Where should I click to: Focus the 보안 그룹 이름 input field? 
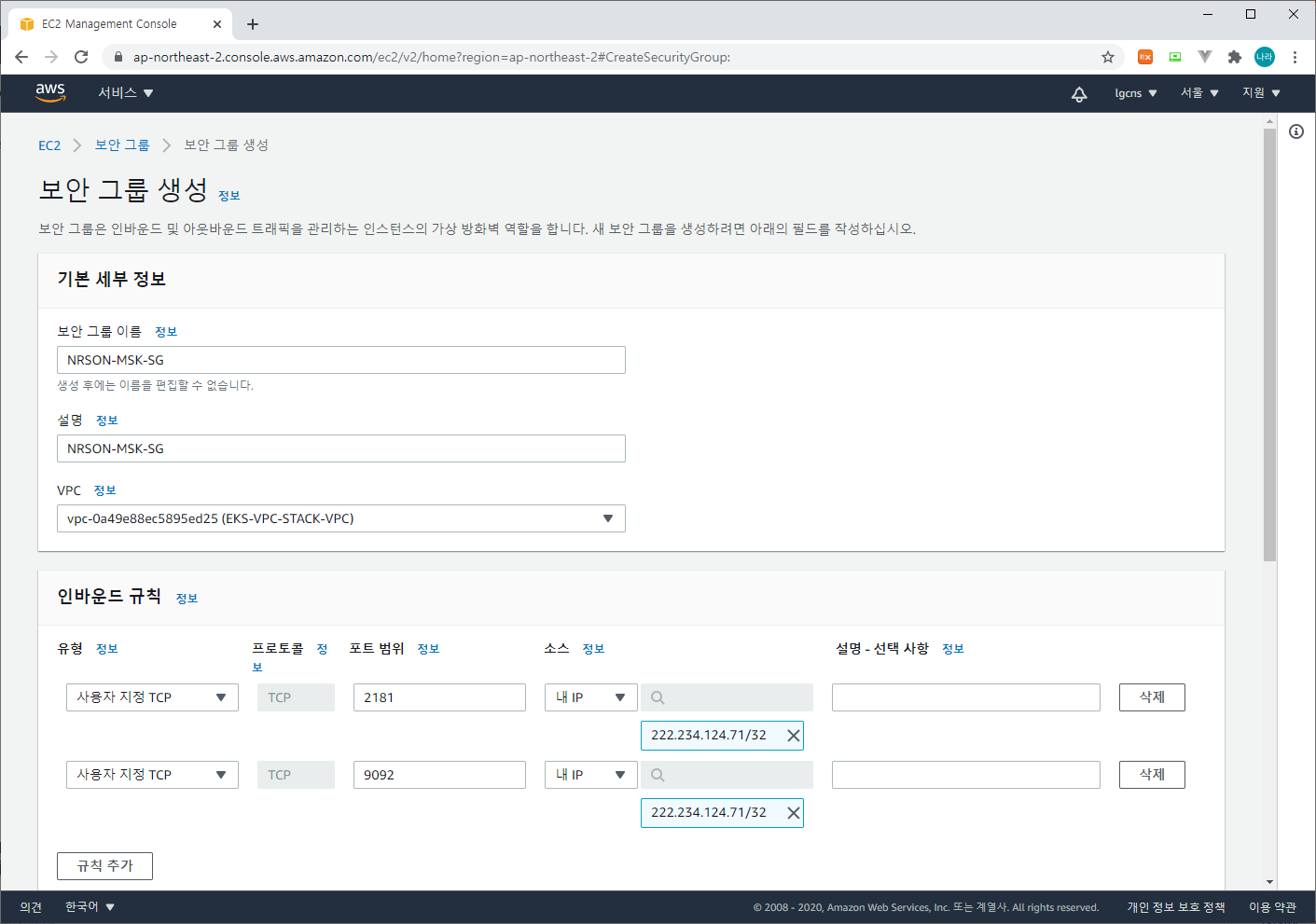point(341,360)
